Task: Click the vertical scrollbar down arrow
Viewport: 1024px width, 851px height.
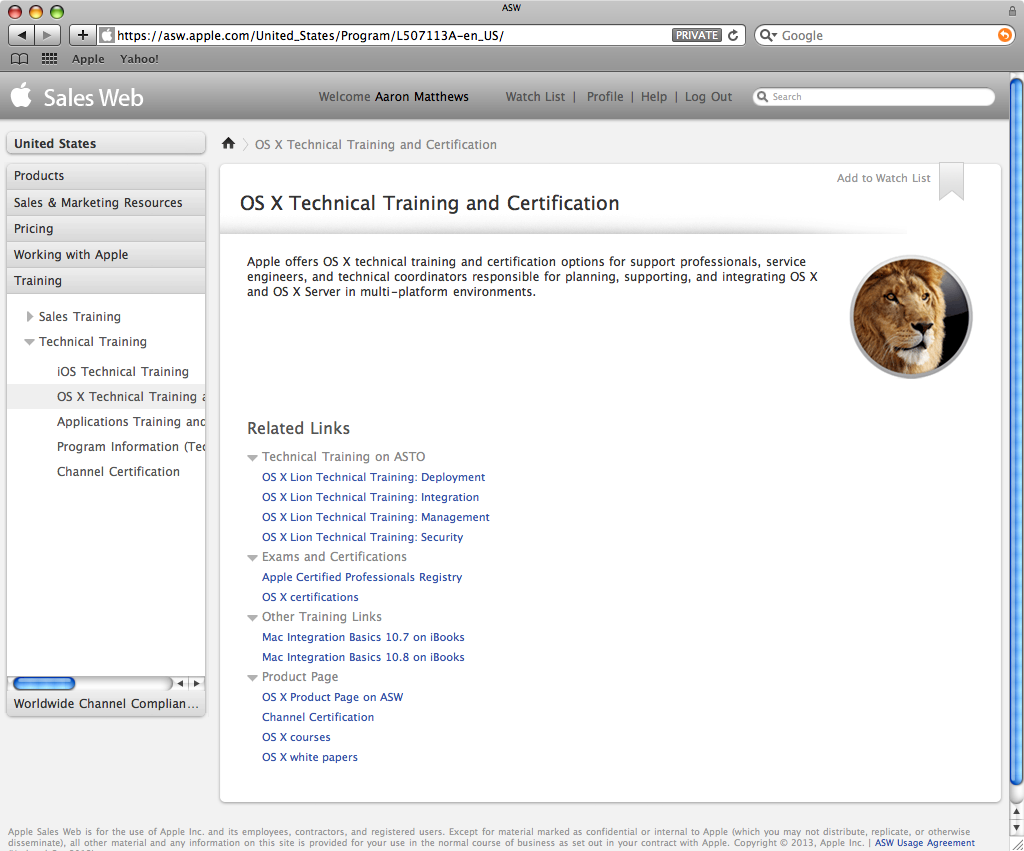Action: click(x=1016, y=828)
